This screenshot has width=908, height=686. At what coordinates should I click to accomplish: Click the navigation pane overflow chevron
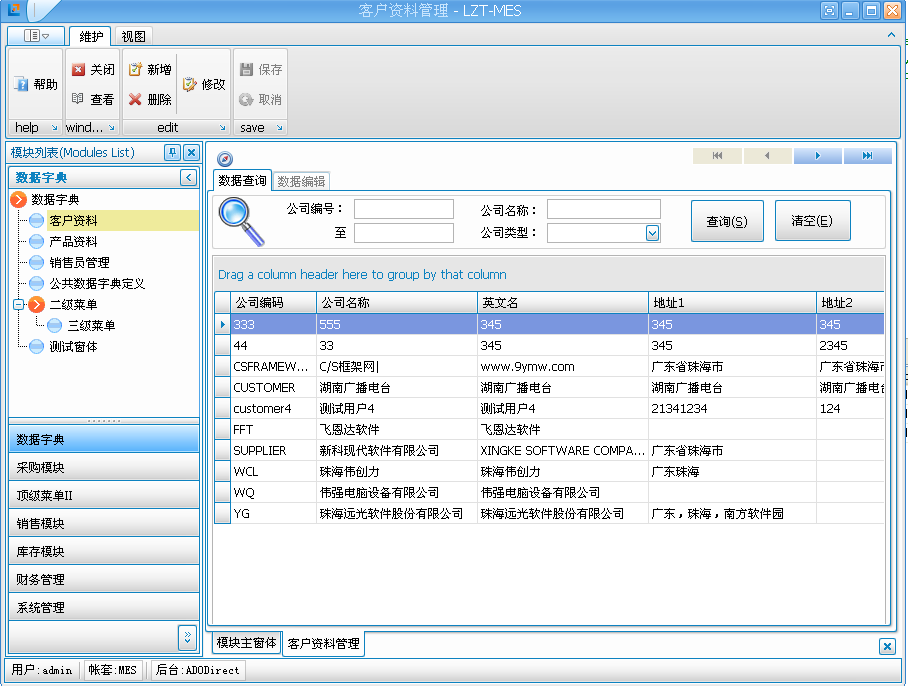click(187, 637)
